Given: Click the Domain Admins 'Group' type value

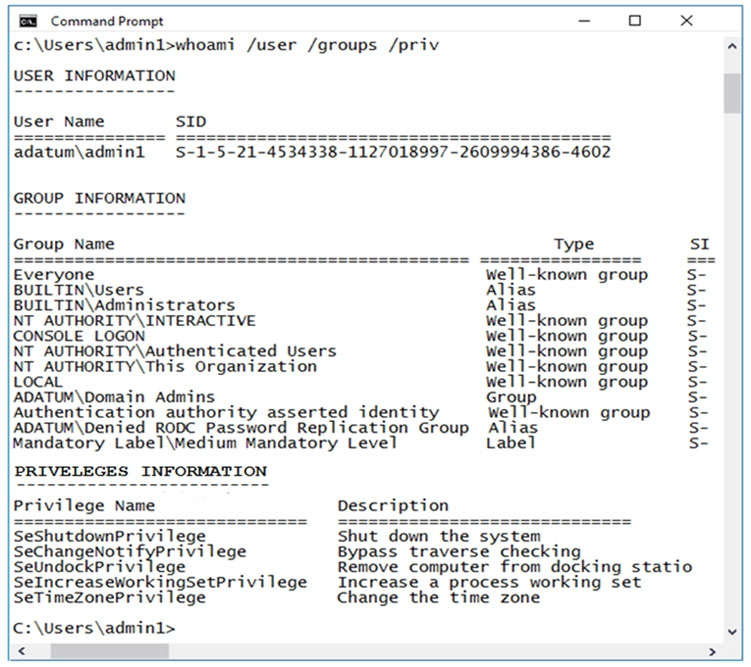Looking at the screenshot, I should tap(511, 397).
